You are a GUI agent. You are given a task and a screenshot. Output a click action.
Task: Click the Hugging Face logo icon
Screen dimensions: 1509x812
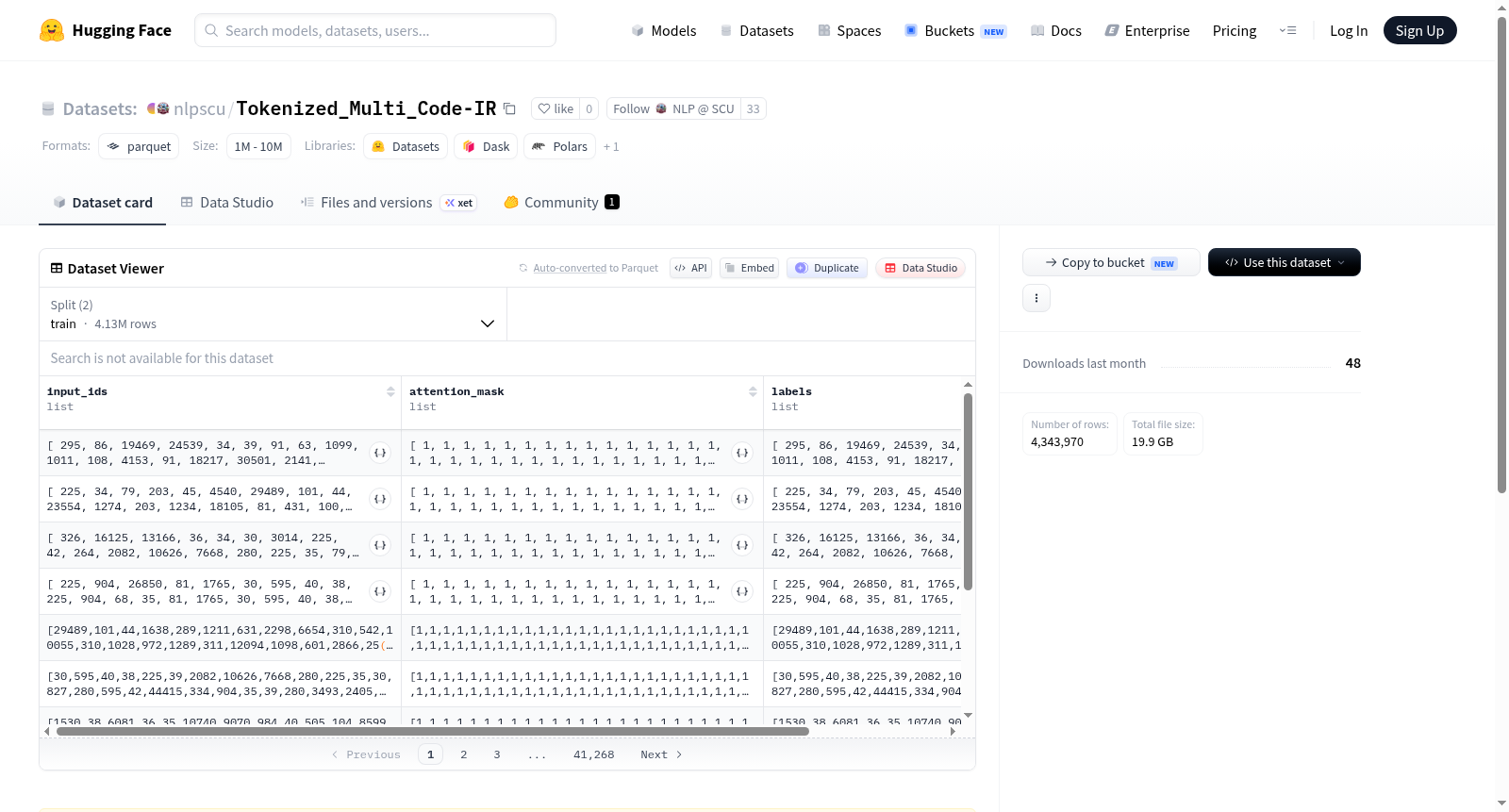pyautogui.click(x=52, y=30)
